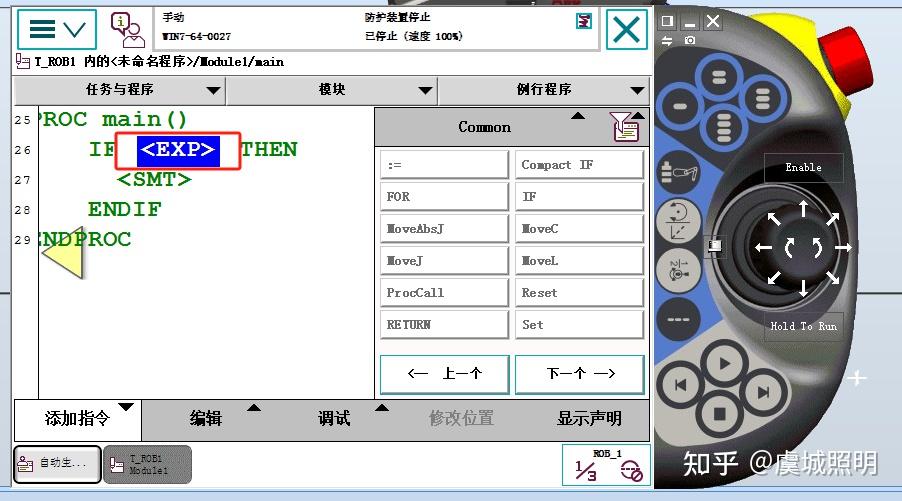902x501 pixels.
Task: Click the joystick upper-right diagonal arrow
Action: coord(833,219)
